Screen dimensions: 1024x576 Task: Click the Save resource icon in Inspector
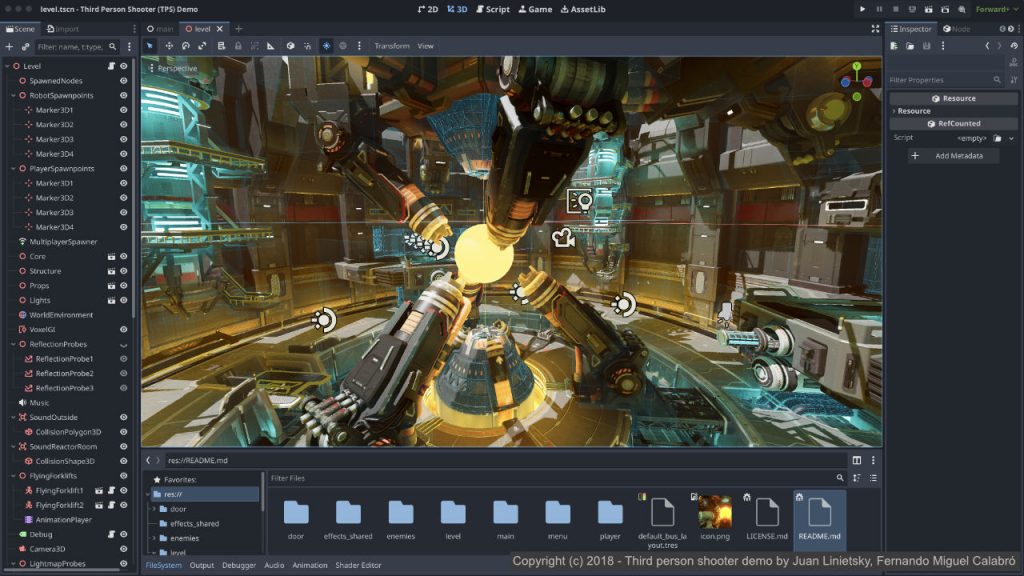[x=927, y=46]
